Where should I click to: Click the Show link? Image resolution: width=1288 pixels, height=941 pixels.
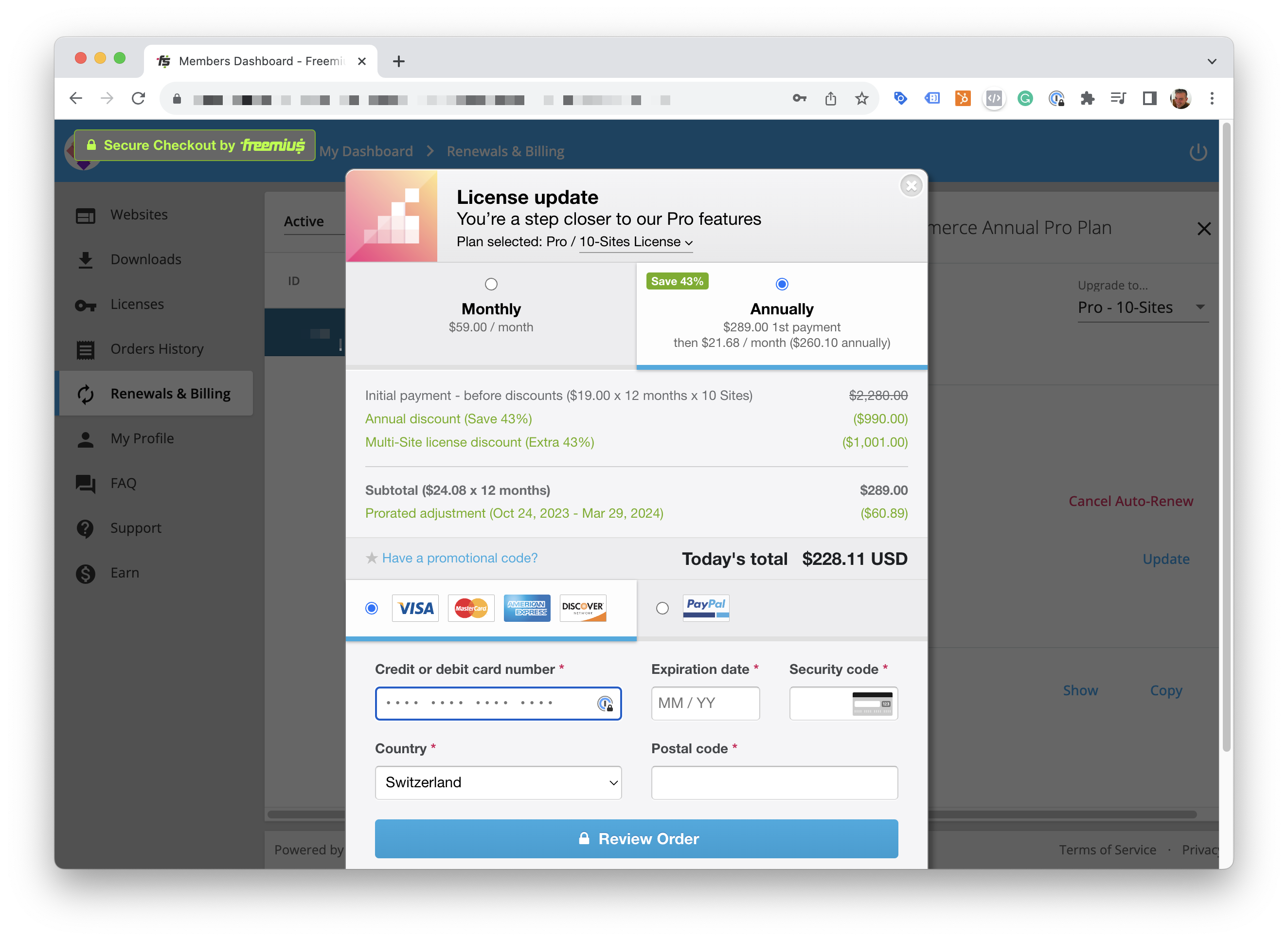(1080, 691)
